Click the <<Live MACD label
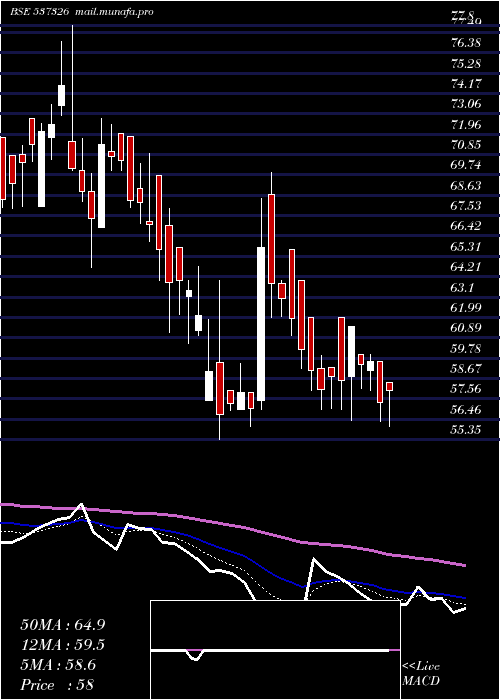Viewport: 500px width, 700px height. click(421, 674)
